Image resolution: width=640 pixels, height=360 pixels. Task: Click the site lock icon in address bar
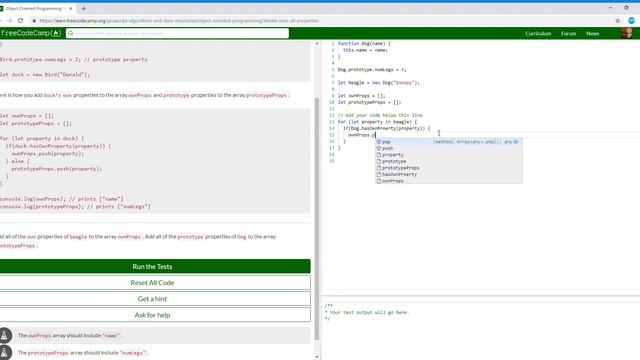click(x=34, y=20)
